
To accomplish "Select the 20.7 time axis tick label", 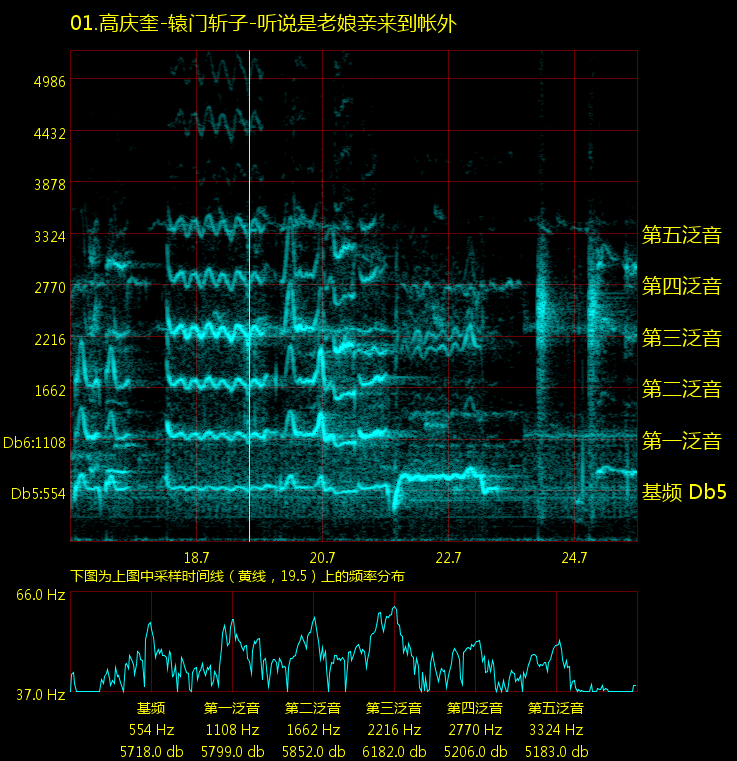I will click(x=322, y=557).
